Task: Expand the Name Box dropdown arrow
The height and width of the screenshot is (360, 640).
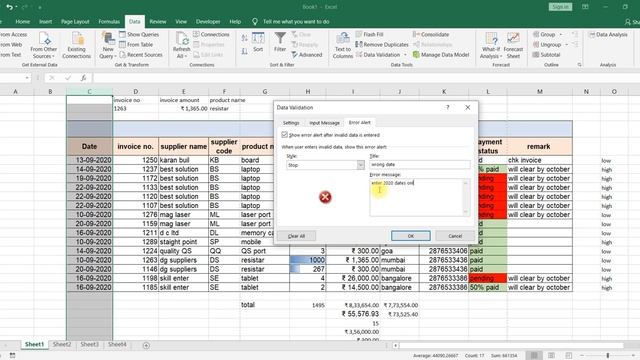Action: tap(27, 78)
